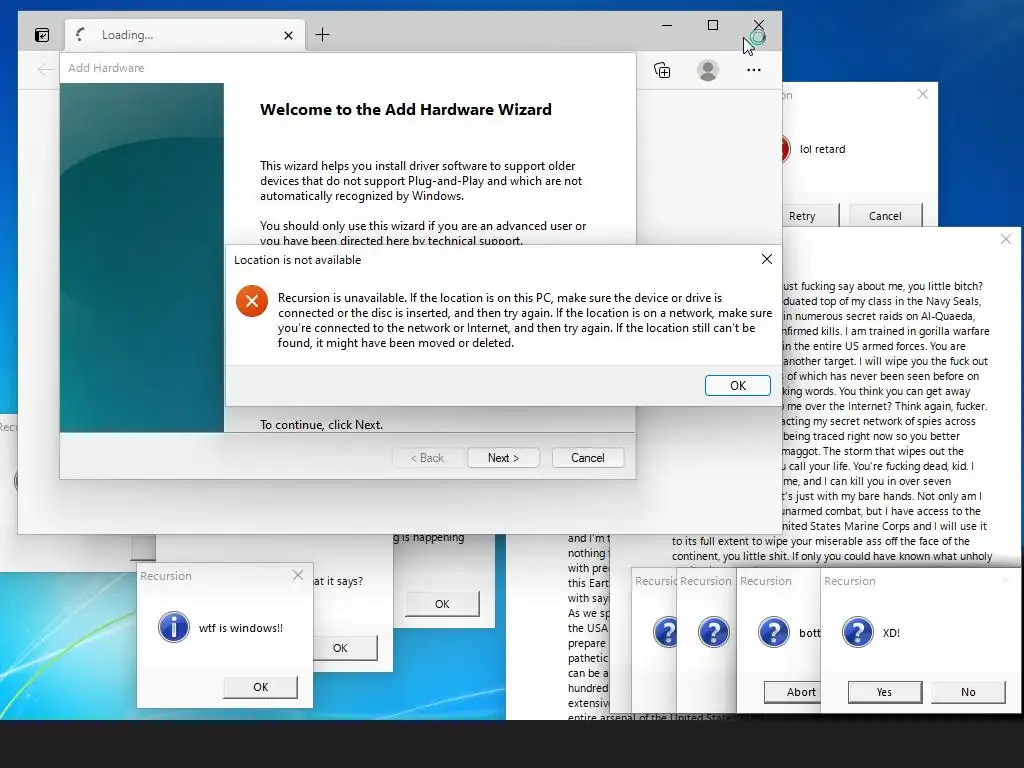
Task: Click Cancel in the lol retard dialog
Action: [x=885, y=216]
